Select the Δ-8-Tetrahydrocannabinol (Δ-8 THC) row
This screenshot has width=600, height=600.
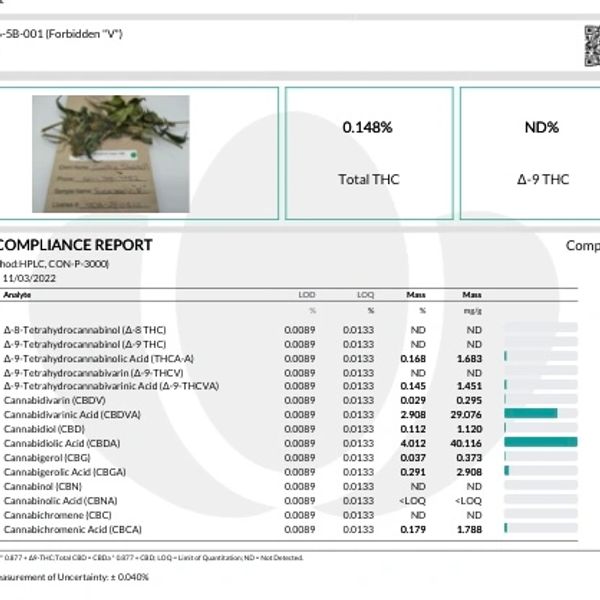[289, 330]
